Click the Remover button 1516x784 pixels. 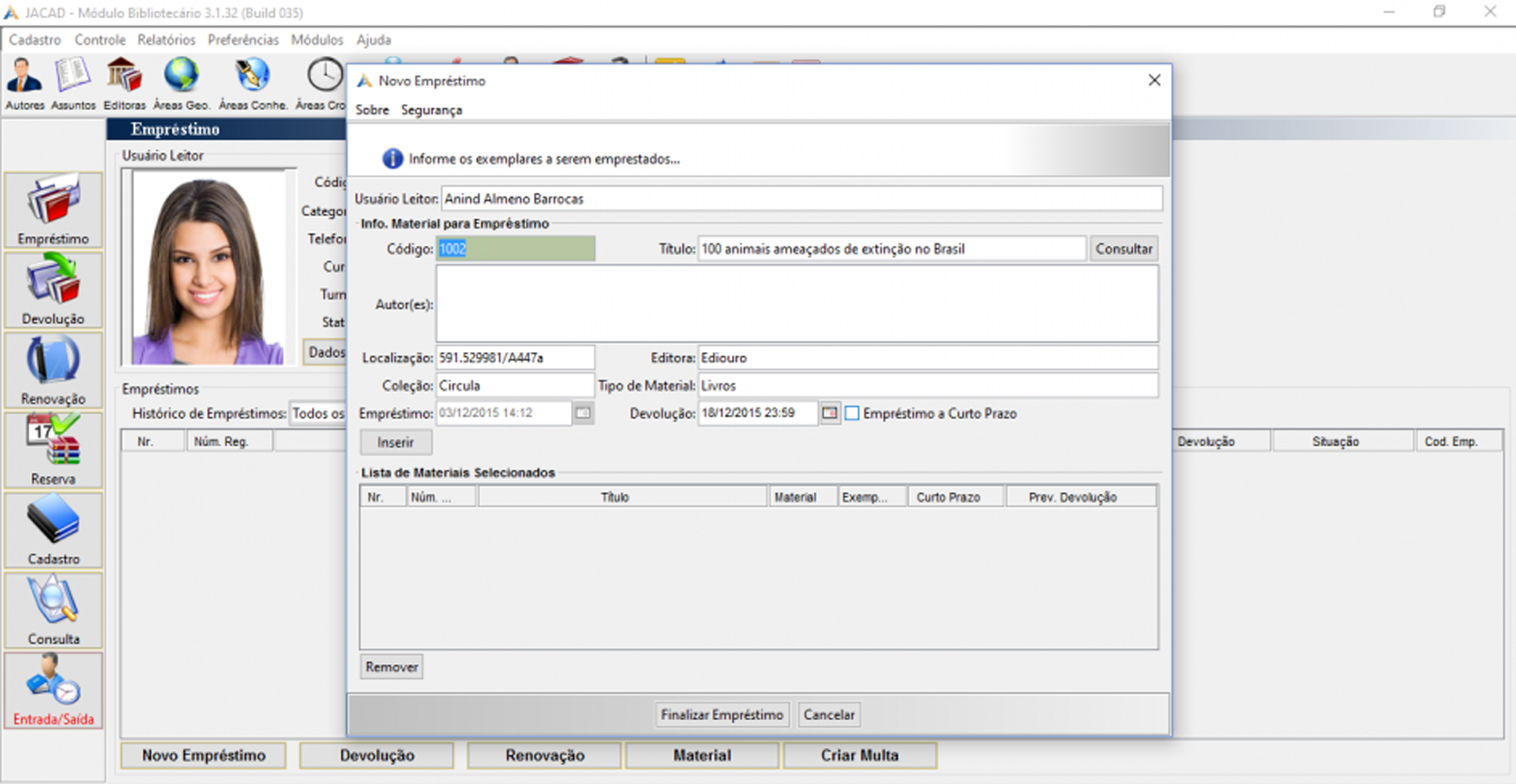coord(392,666)
